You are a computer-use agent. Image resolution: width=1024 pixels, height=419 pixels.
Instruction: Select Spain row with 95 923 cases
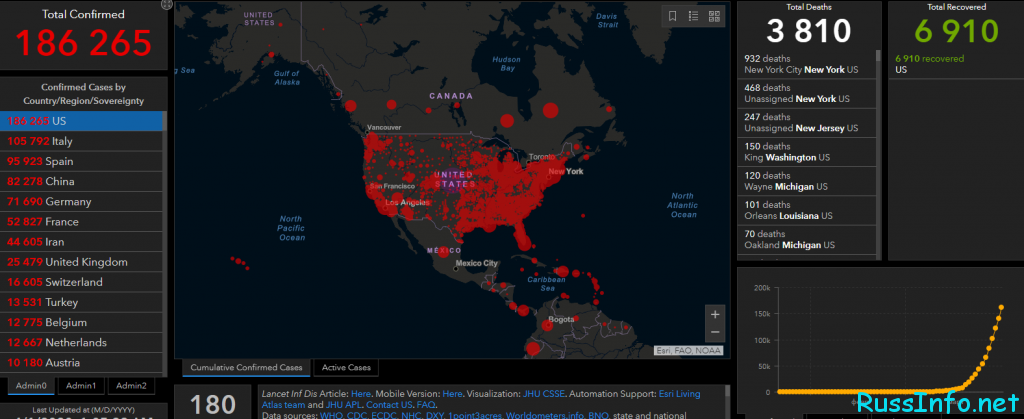(81, 161)
